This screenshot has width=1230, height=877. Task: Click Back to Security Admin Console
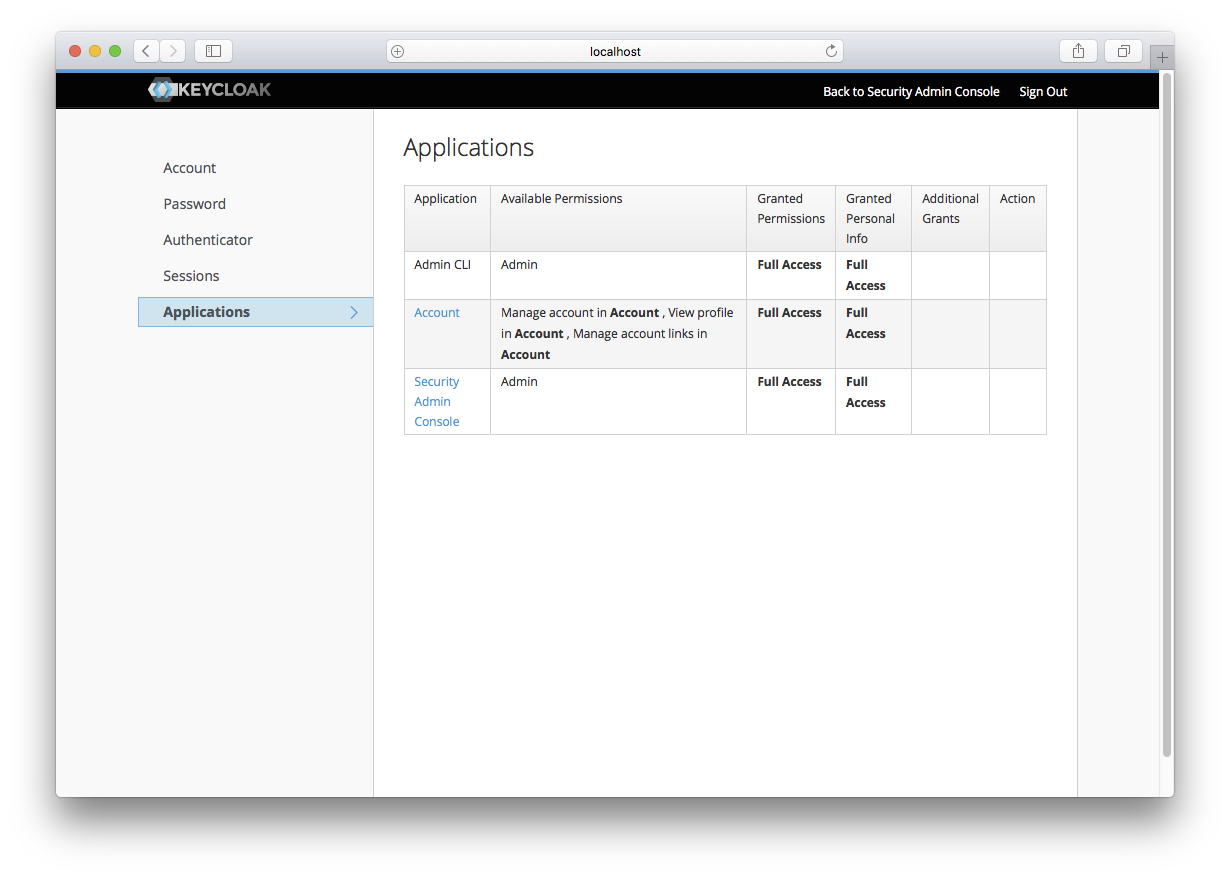point(911,91)
